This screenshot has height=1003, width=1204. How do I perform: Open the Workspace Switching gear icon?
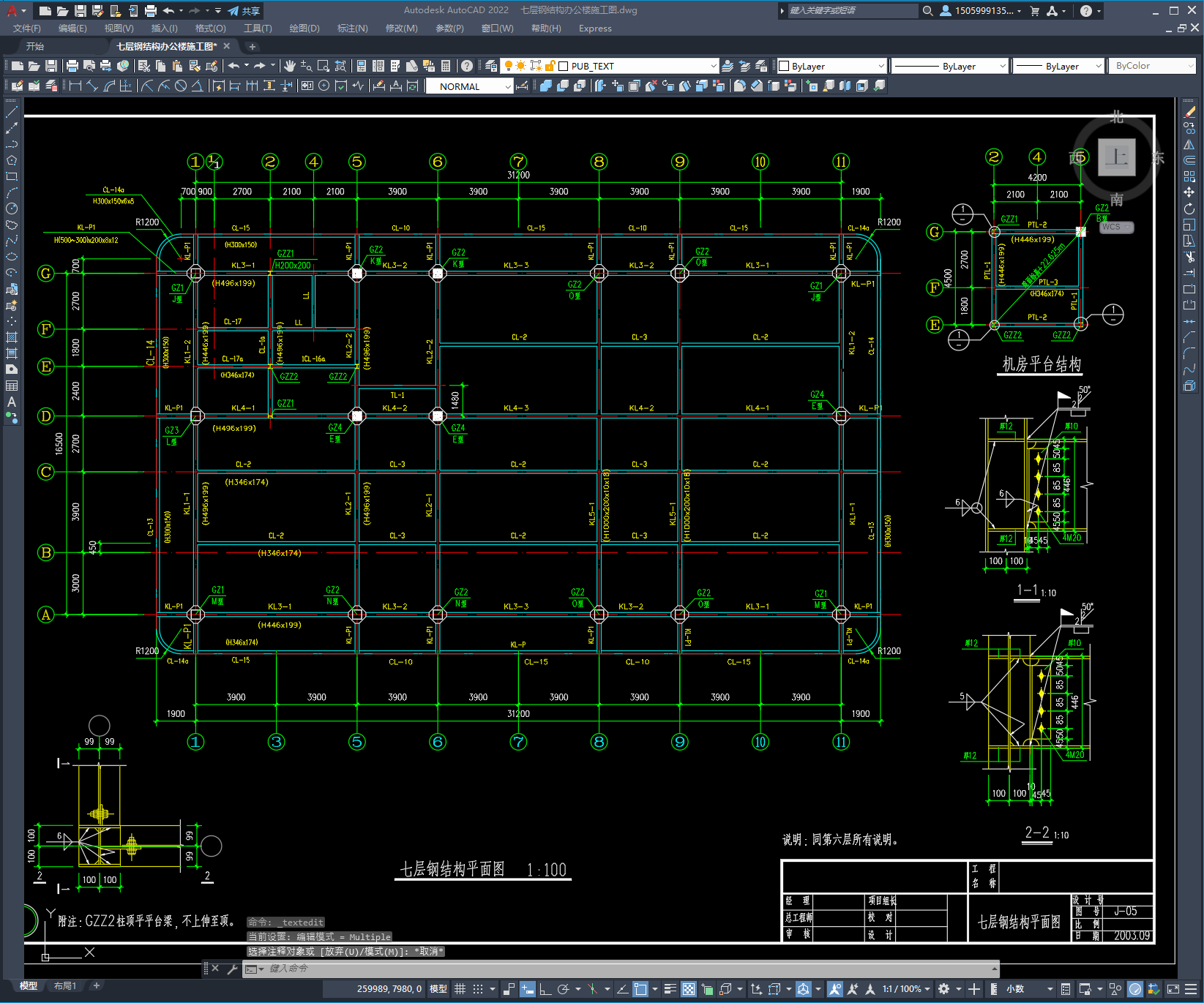tap(944, 989)
